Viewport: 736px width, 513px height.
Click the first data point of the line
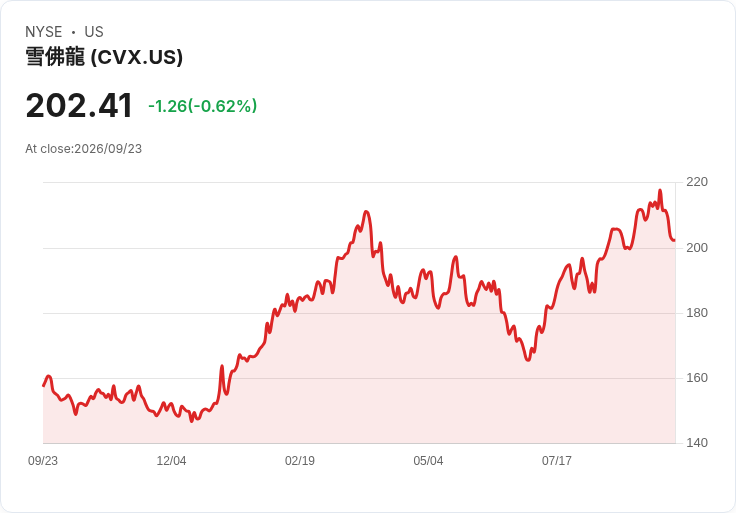[43, 386]
